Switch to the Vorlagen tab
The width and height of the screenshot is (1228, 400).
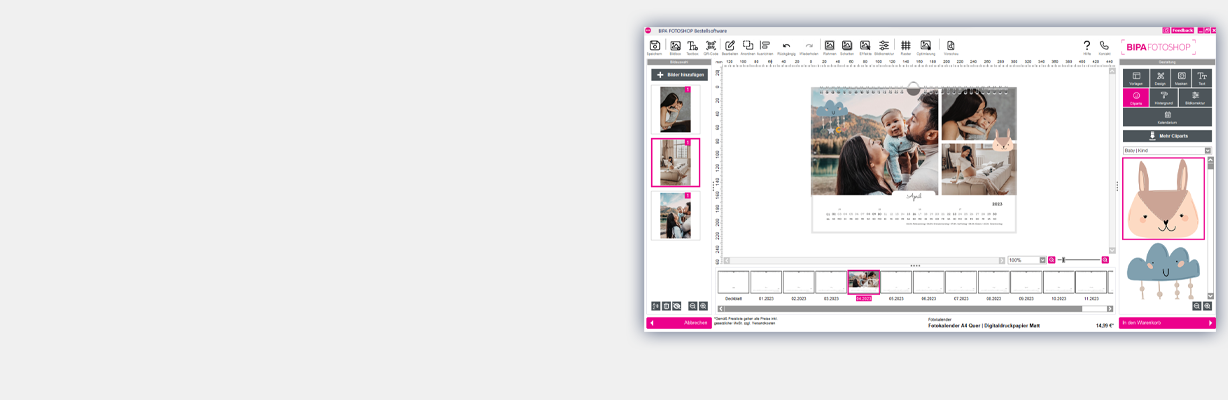(x=1136, y=78)
